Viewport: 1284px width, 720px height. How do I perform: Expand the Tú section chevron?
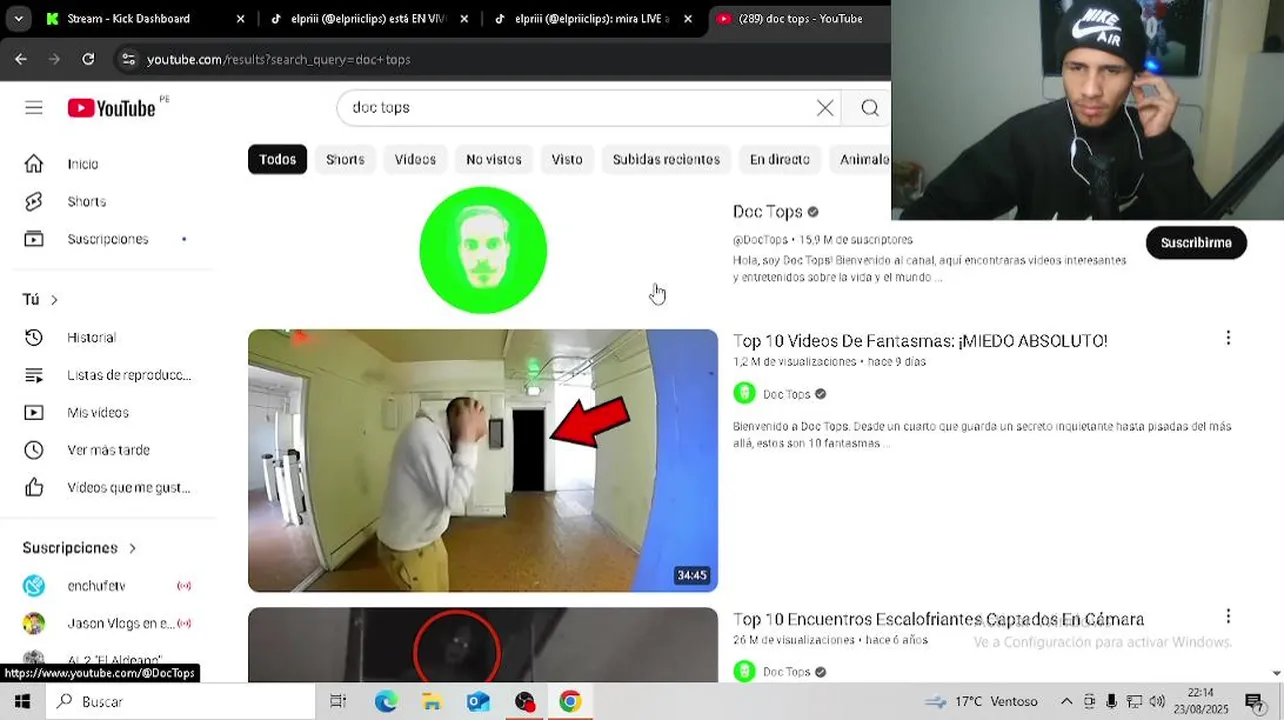pos(54,300)
